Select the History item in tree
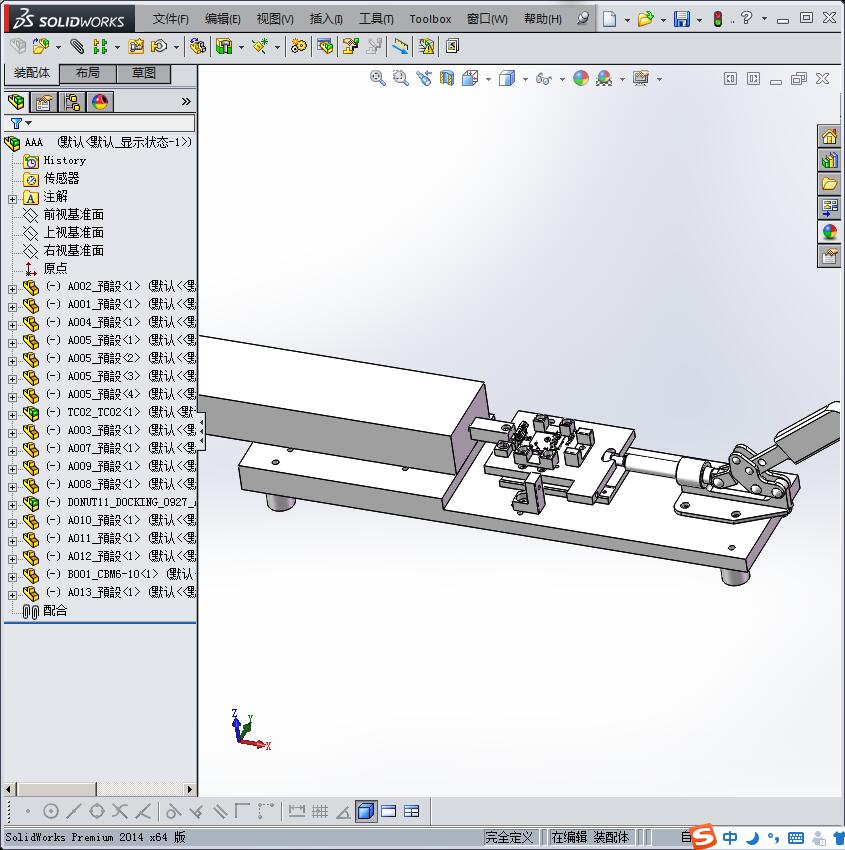 pyautogui.click(x=64, y=160)
